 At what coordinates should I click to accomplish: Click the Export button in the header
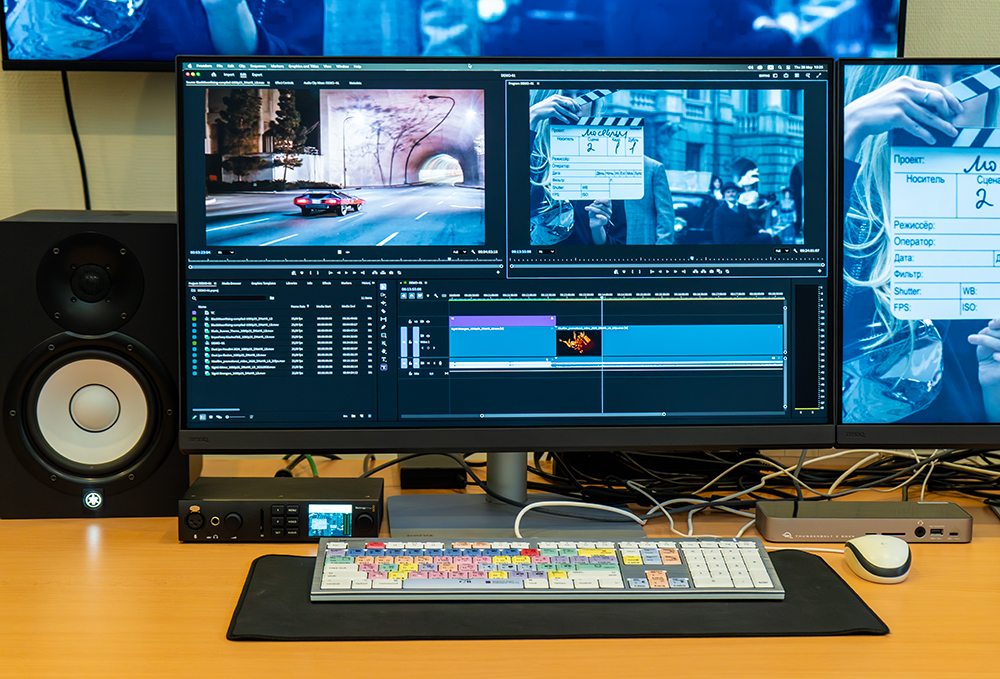click(x=257, y=75)
